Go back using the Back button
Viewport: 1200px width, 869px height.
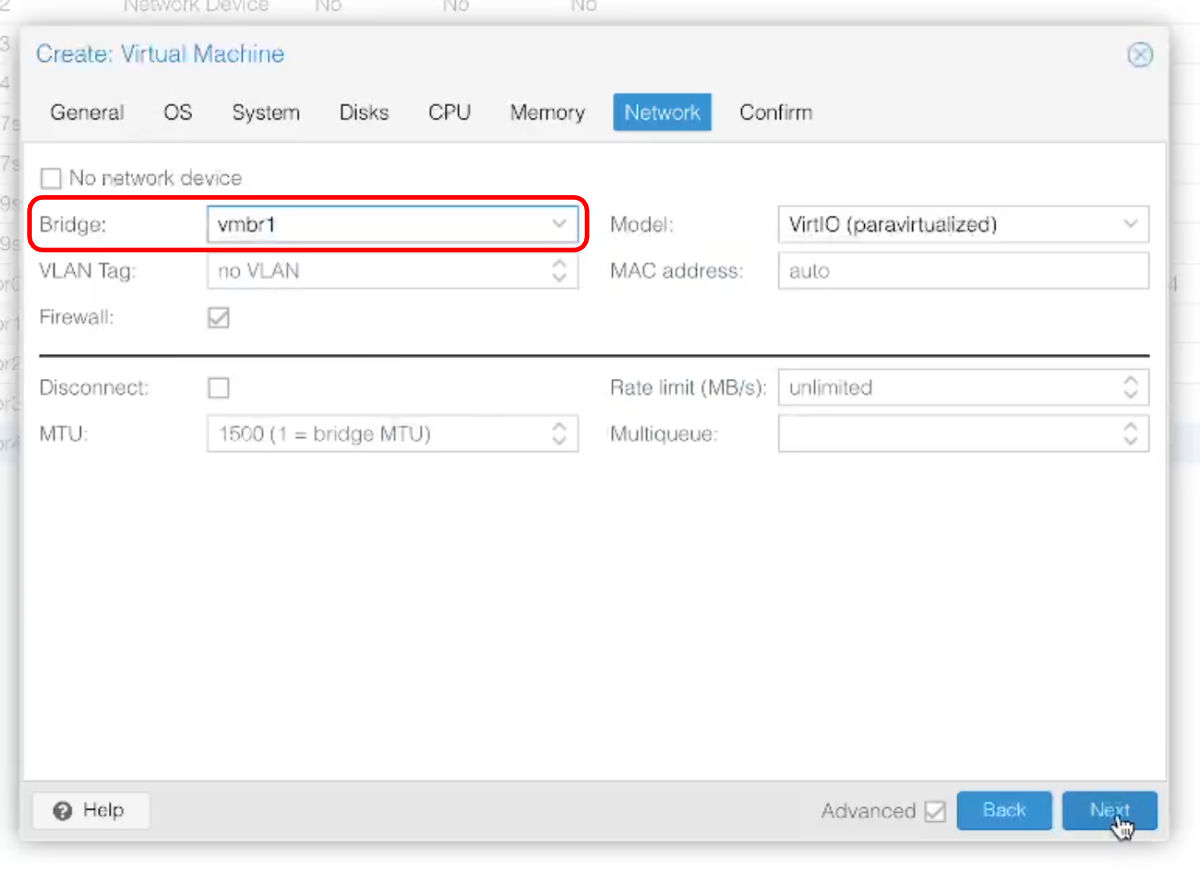(x=1004, y=810)
